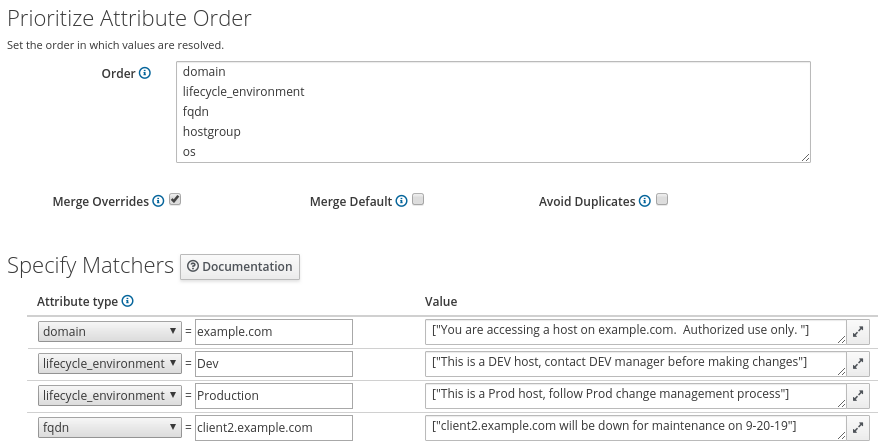Uncheck the Merge Overrides checkbox
The height and width of the screenshot is (448, 878).
point(175,200)
